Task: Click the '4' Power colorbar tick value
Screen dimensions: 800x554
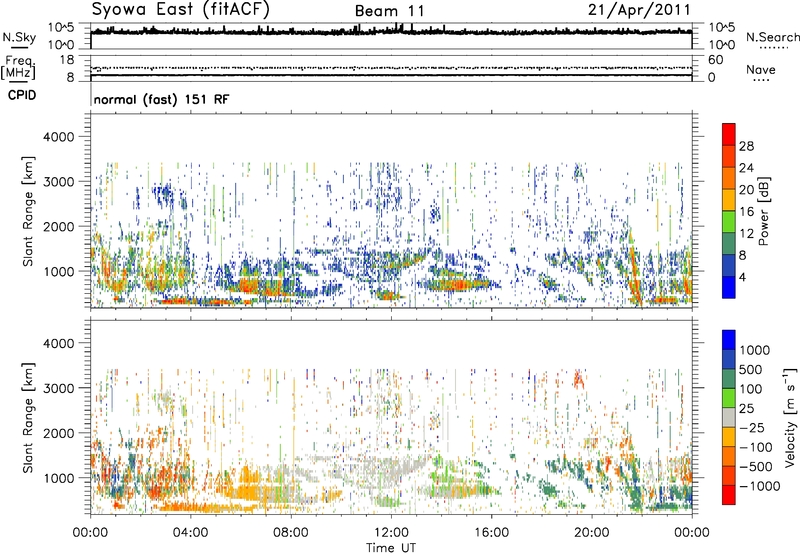Action: click(742, 277)
